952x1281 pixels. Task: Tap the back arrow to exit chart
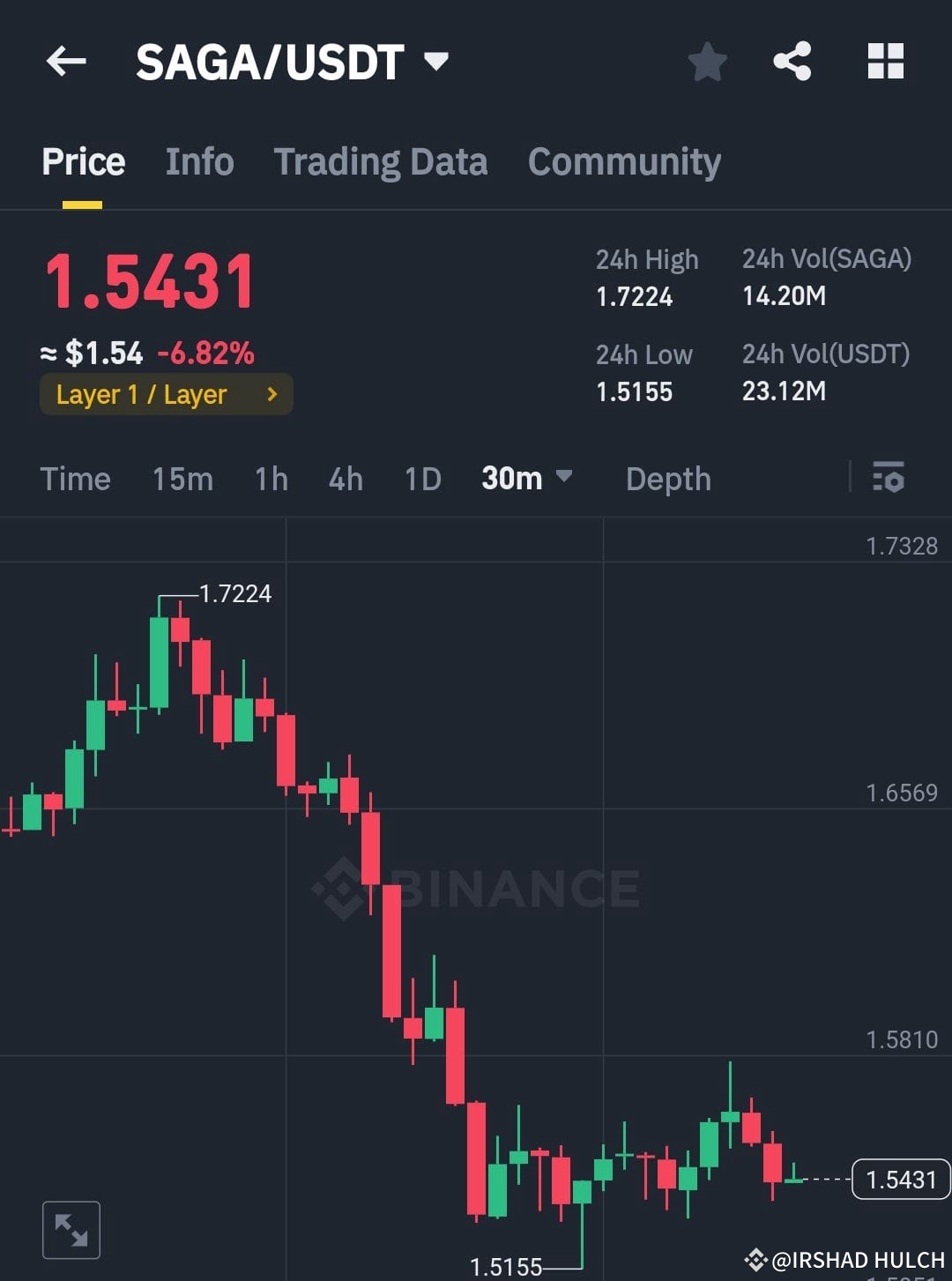click(66, 61)
